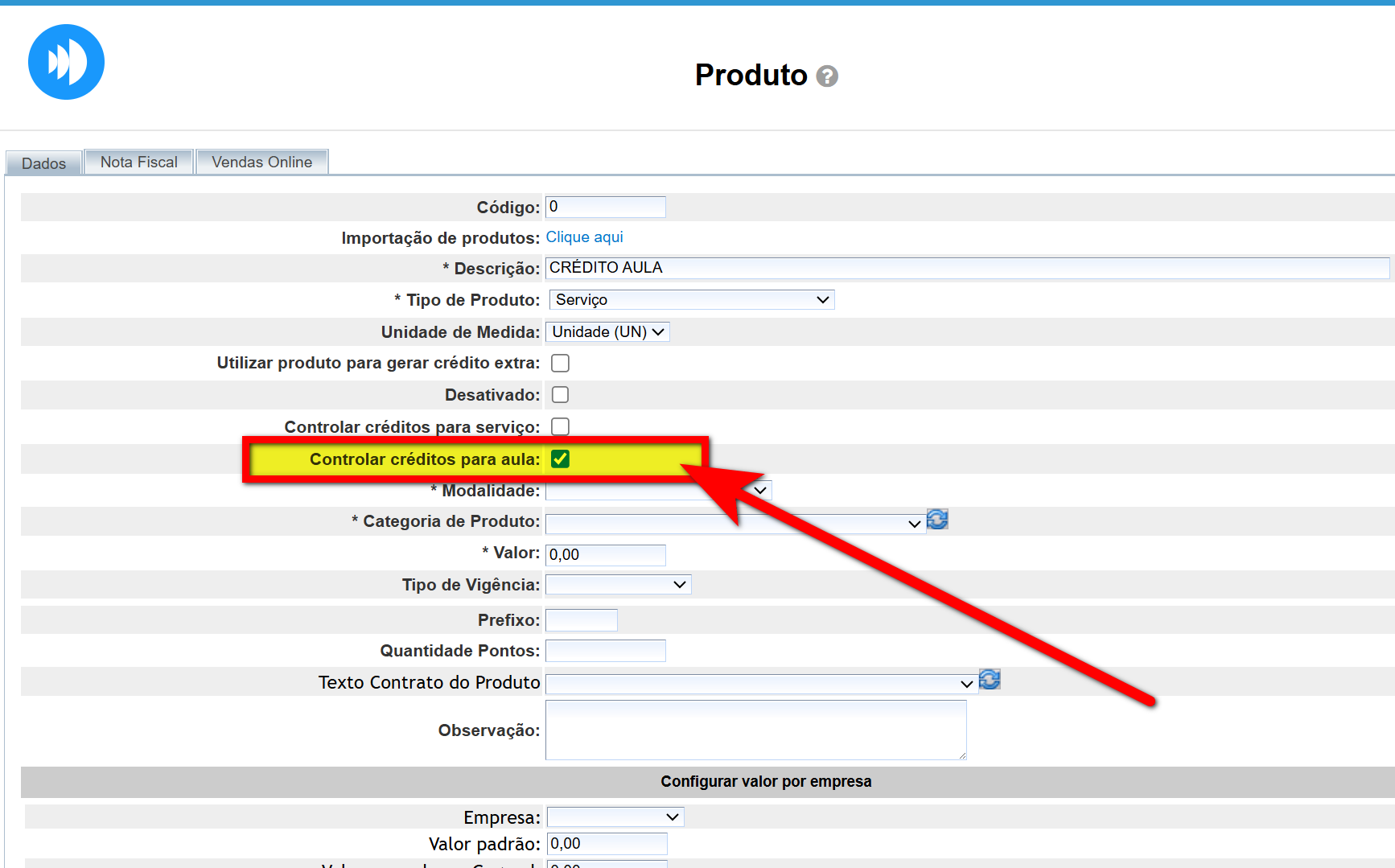The image size is (1395, 868).
Task: Open the Tipo de Vigência dropdown
Action: (618, 585)
